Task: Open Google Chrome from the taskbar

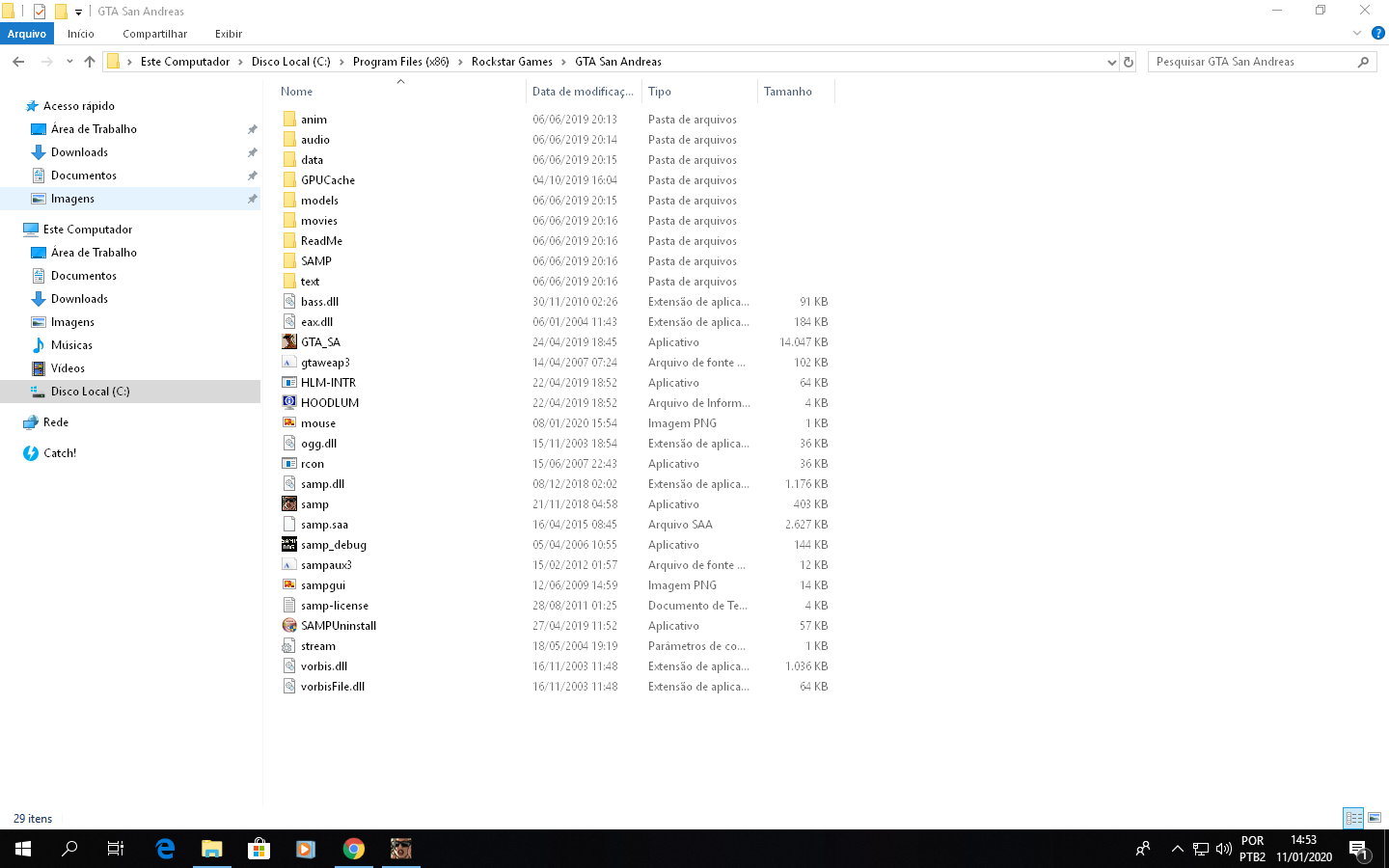Action: click(354, 849)
